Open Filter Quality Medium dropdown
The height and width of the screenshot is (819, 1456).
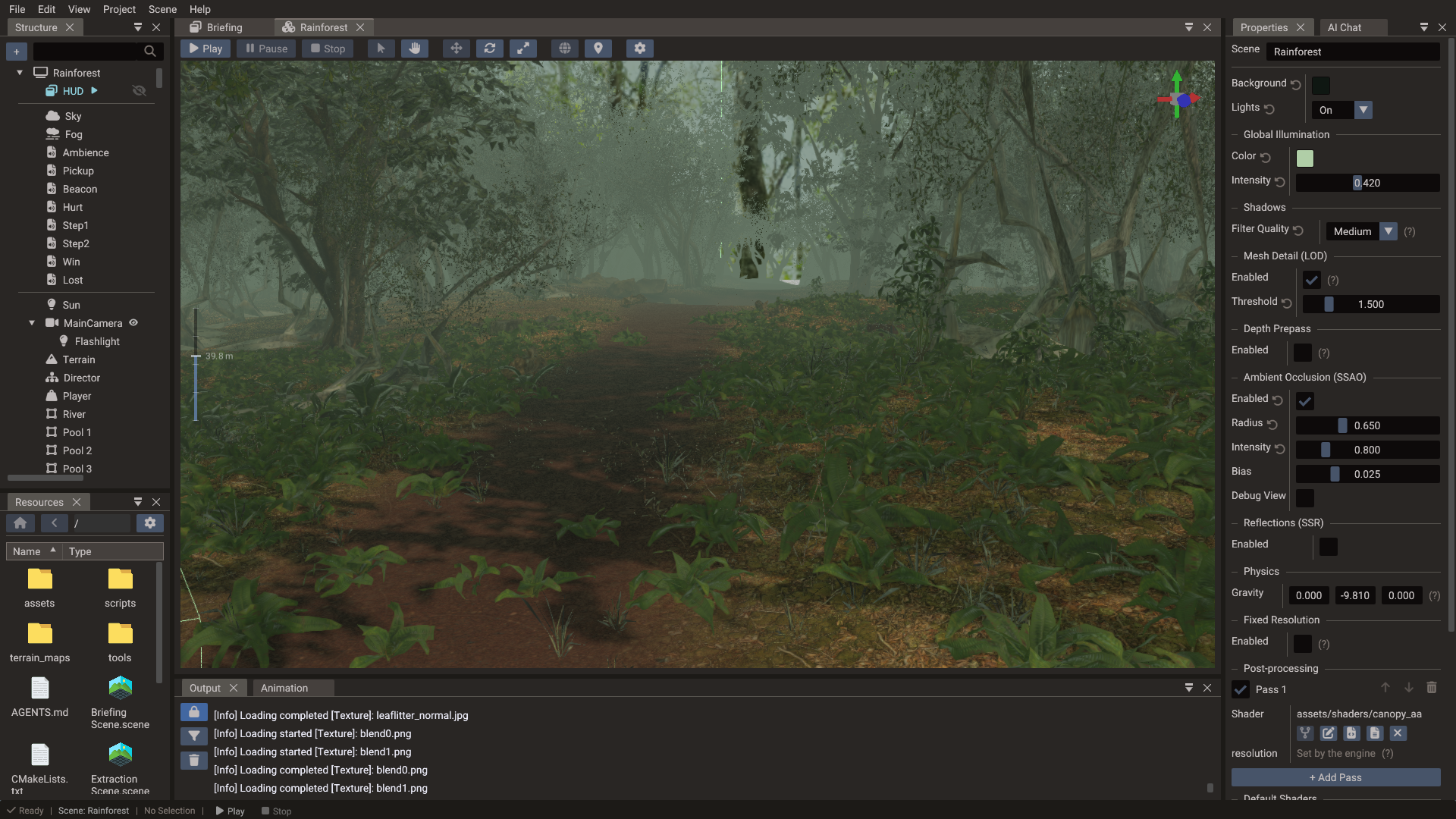[x=1361, y=231]
